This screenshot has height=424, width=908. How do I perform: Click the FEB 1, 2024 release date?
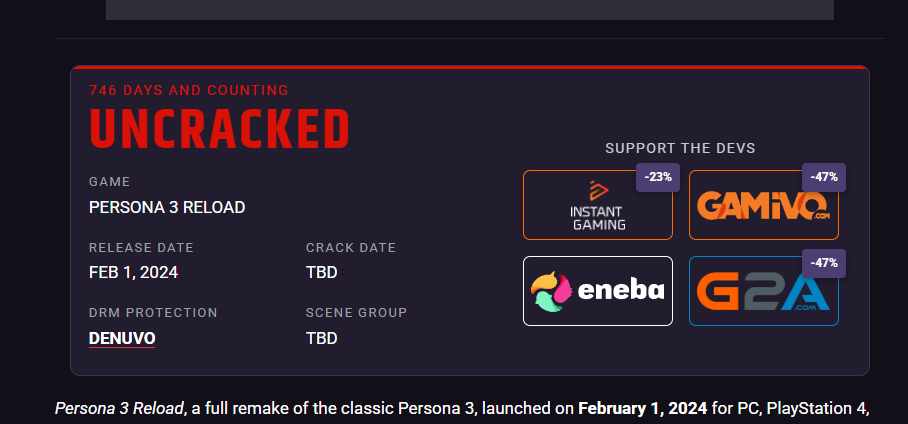pyautogui.click(x=133, y=272)
